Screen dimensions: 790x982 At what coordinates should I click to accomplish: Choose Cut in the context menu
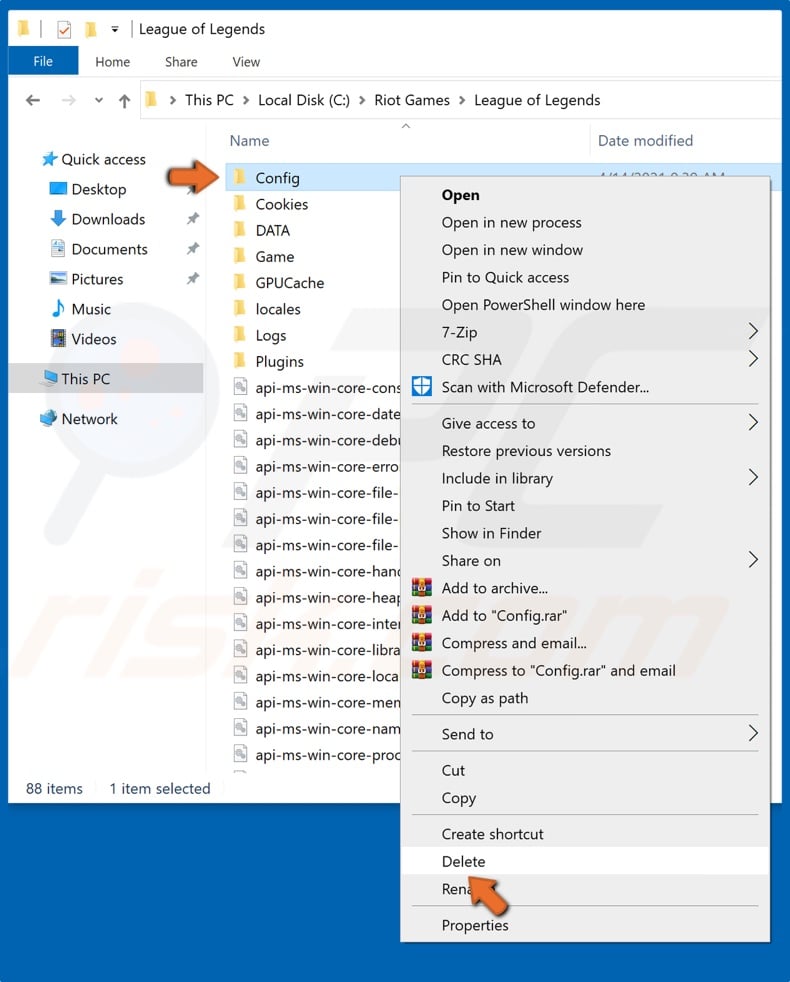coord(453,771)
